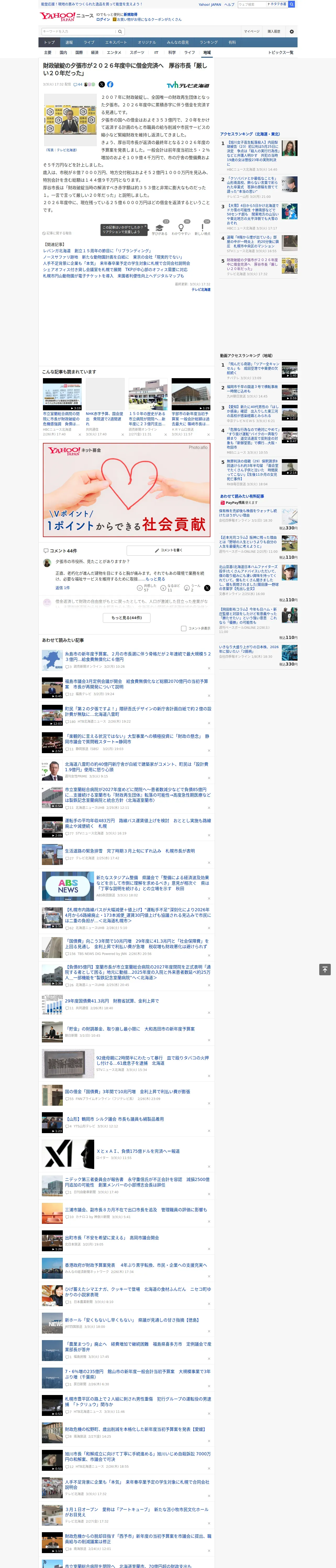
Task: Click 記事に関する報告 link
Action: tap(57, 233)
